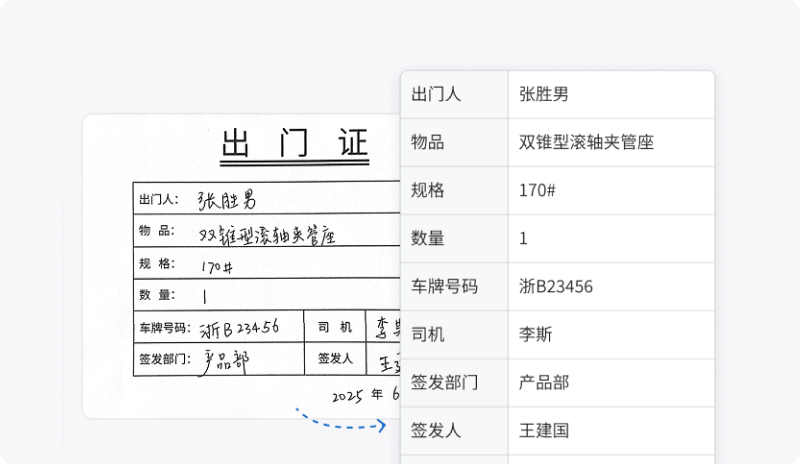
Task: Click the 出门证 title on the form
Action: click(x=295, y=146)
